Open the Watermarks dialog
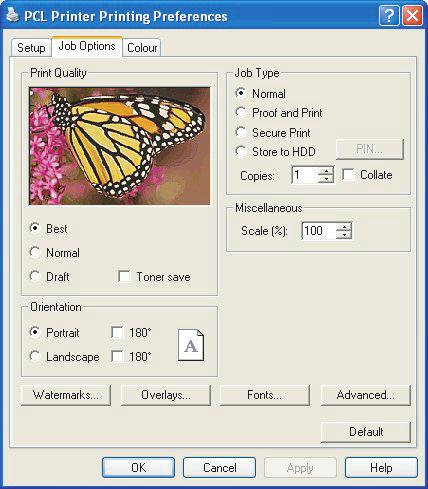 (x=66, y=395)
